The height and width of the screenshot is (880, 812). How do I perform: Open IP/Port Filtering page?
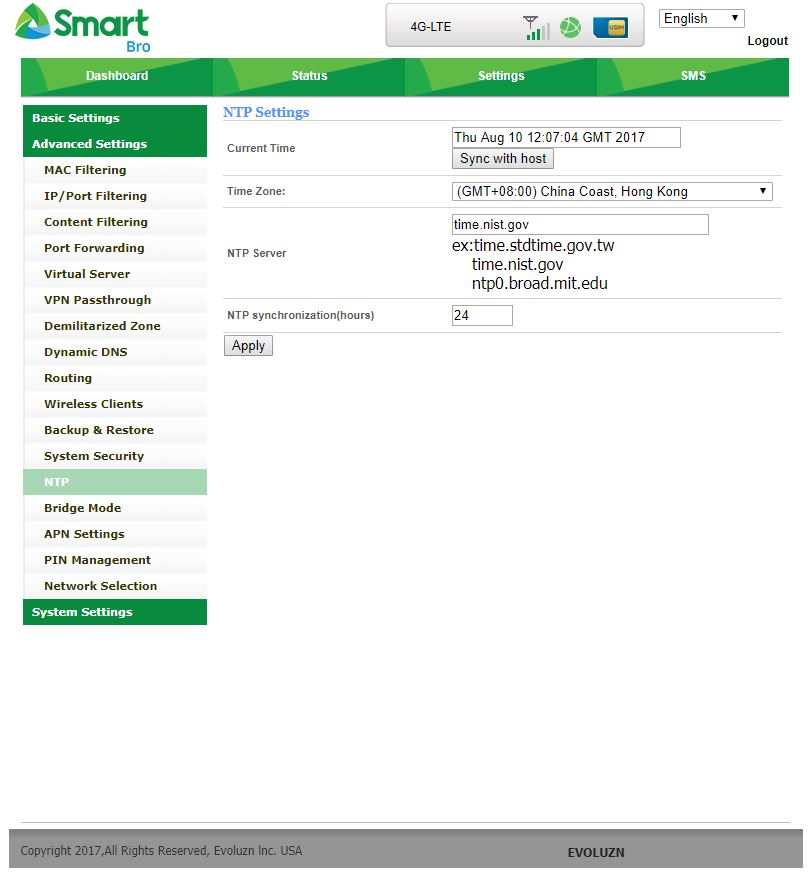[x=115, y=196]
